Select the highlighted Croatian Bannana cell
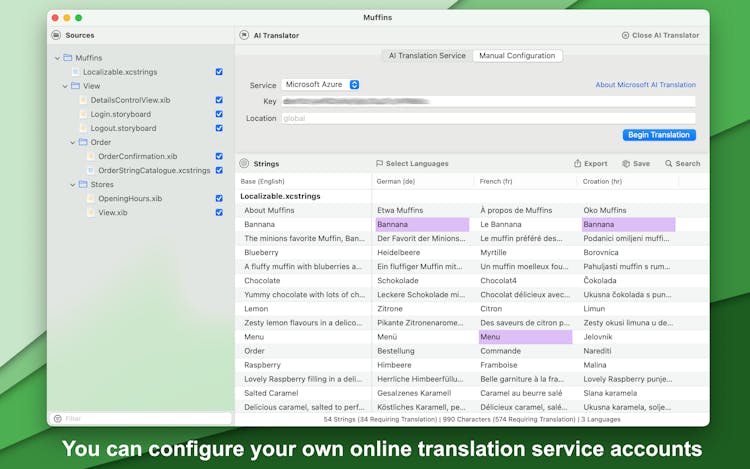750x469 pixels. tap(628, 224)
